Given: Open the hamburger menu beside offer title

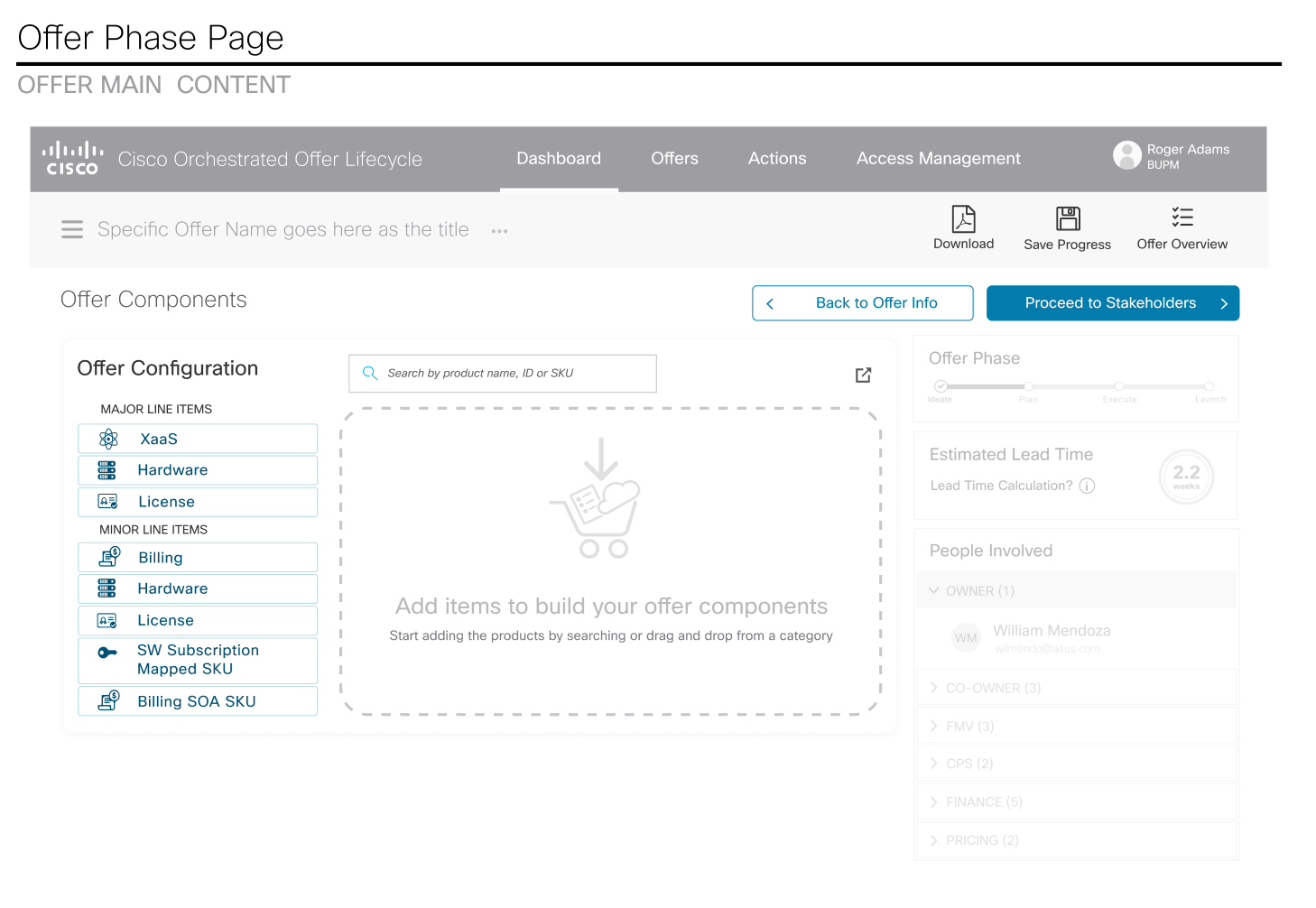Looking at the screenshot, I should [72, 230].
